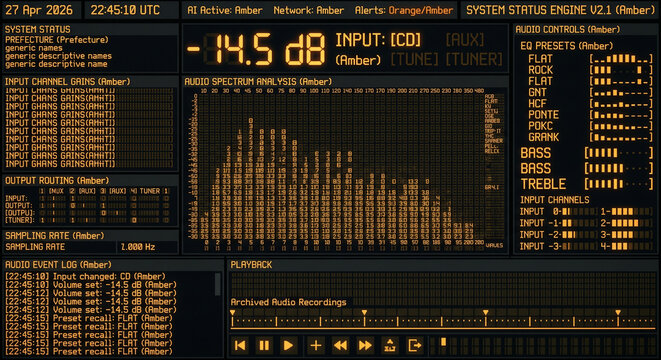Rewind using the double-left arrow icon
This screenshot has width=661, height=360.
click(x=340, y=346)
